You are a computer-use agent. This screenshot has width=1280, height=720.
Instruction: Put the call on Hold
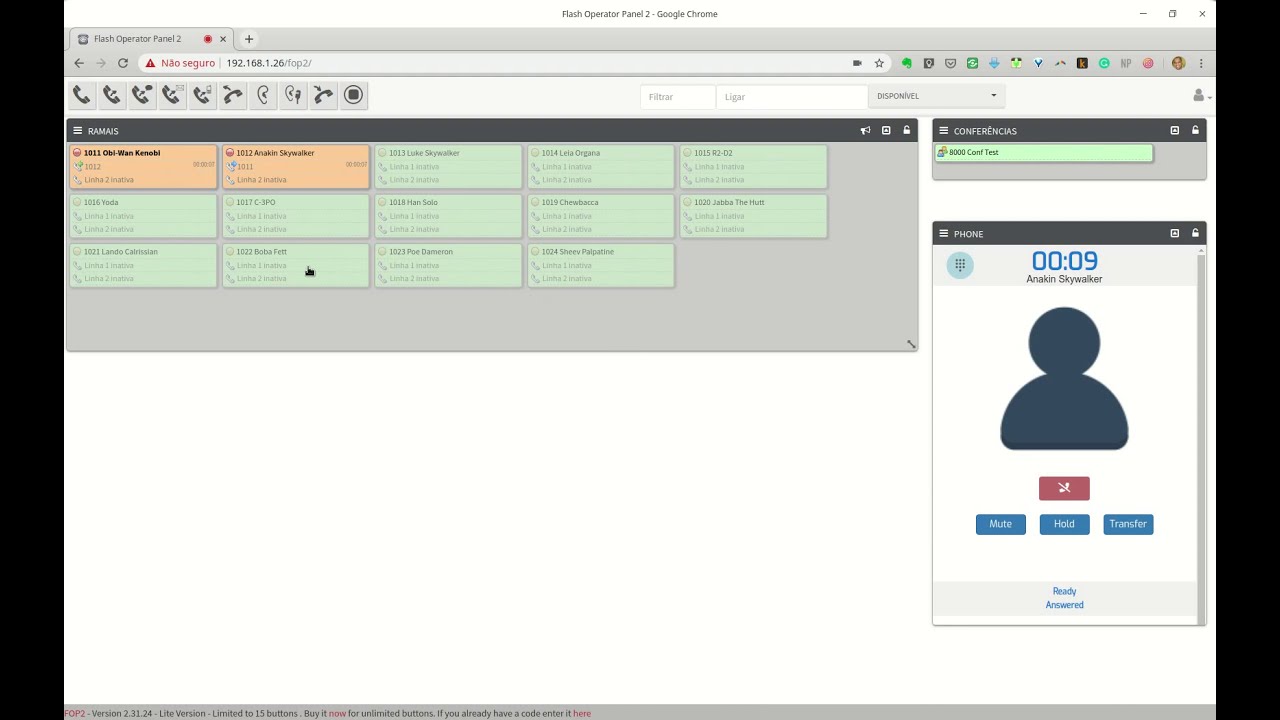point(1064,524)
